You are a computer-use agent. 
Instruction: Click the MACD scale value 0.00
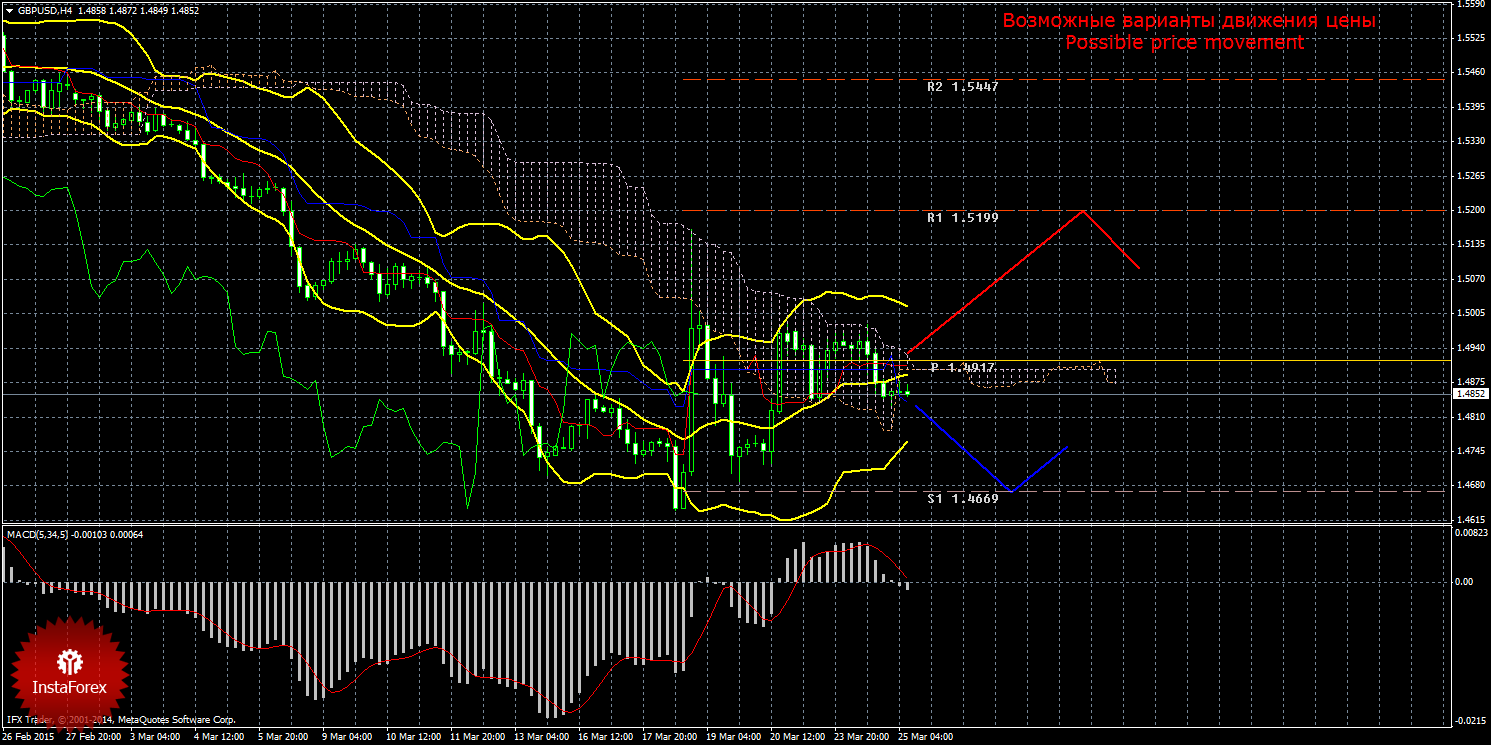pyautogui.click(x=1463, y=581)
